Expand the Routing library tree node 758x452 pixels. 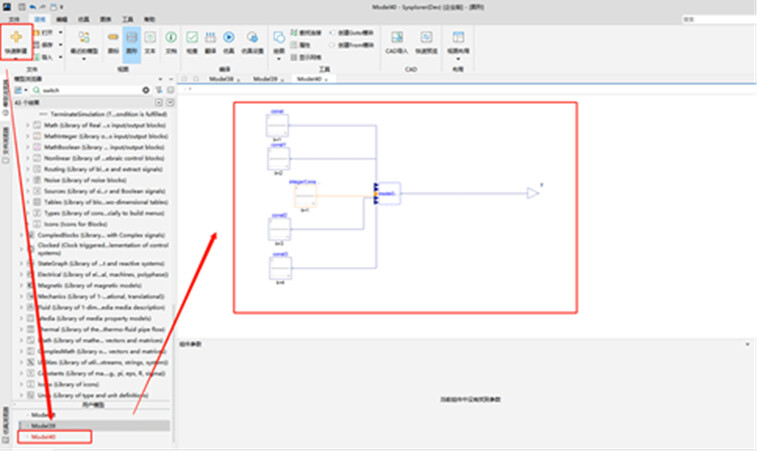(x=28, y=169)
